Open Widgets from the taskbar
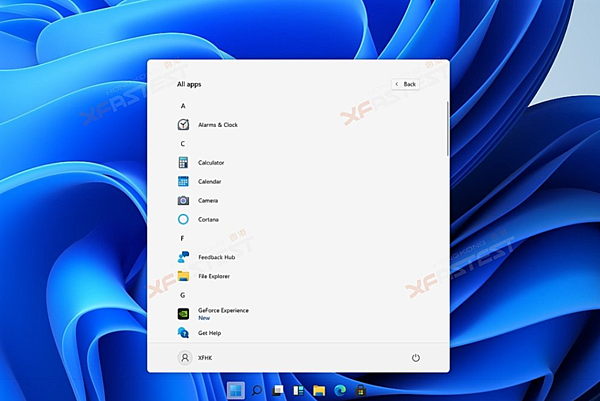Viewport: 600px width, 401px height. (x=298, y=390)
